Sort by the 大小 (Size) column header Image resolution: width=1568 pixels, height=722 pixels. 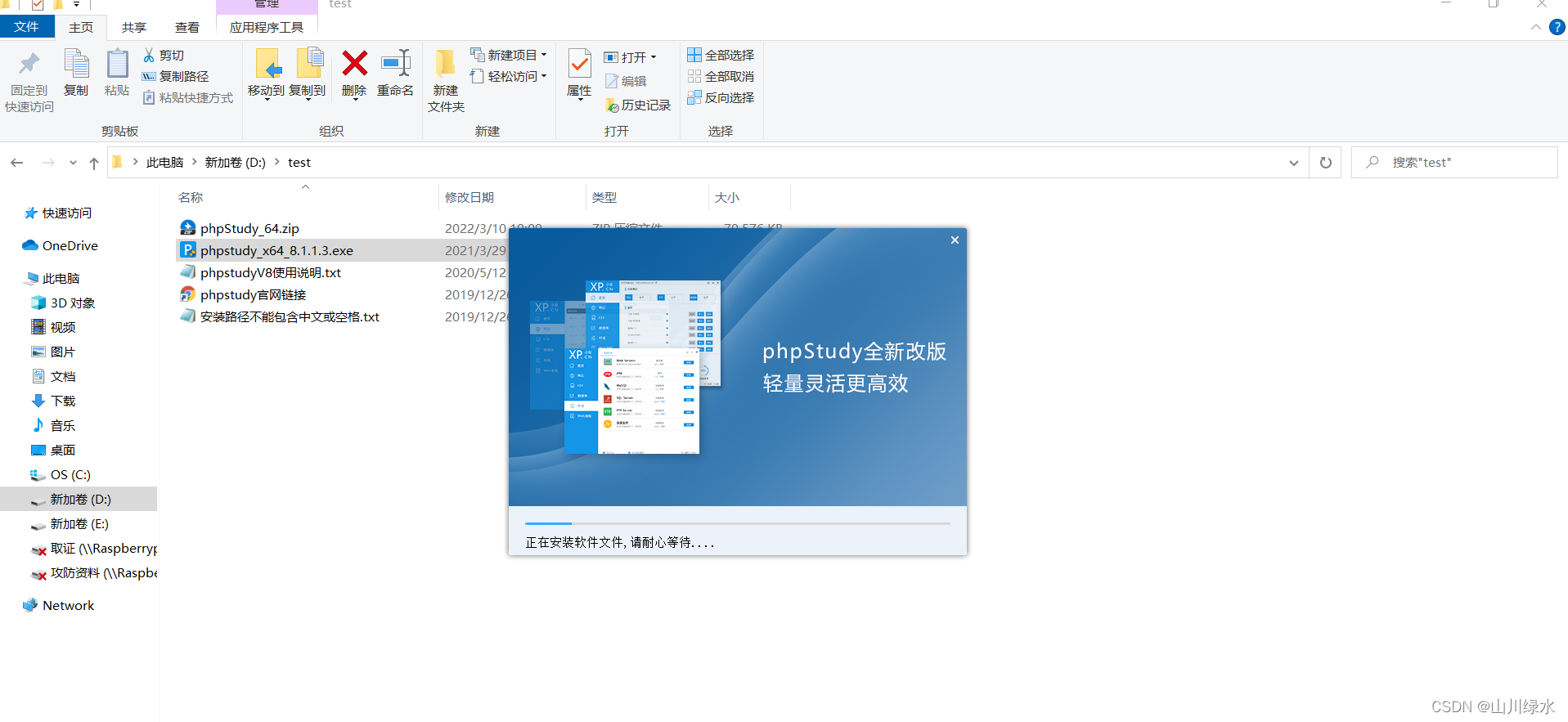pyautogui.click(x=726, y=197)
